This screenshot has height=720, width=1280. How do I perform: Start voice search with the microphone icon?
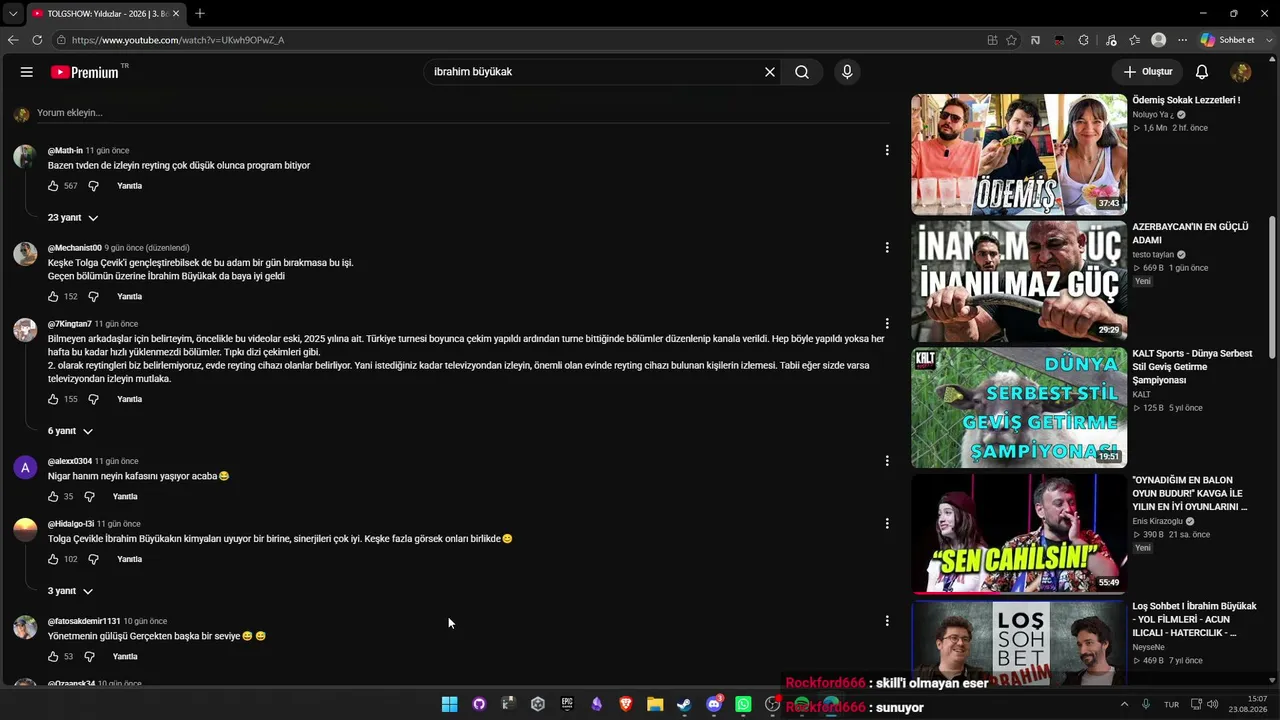847,72
